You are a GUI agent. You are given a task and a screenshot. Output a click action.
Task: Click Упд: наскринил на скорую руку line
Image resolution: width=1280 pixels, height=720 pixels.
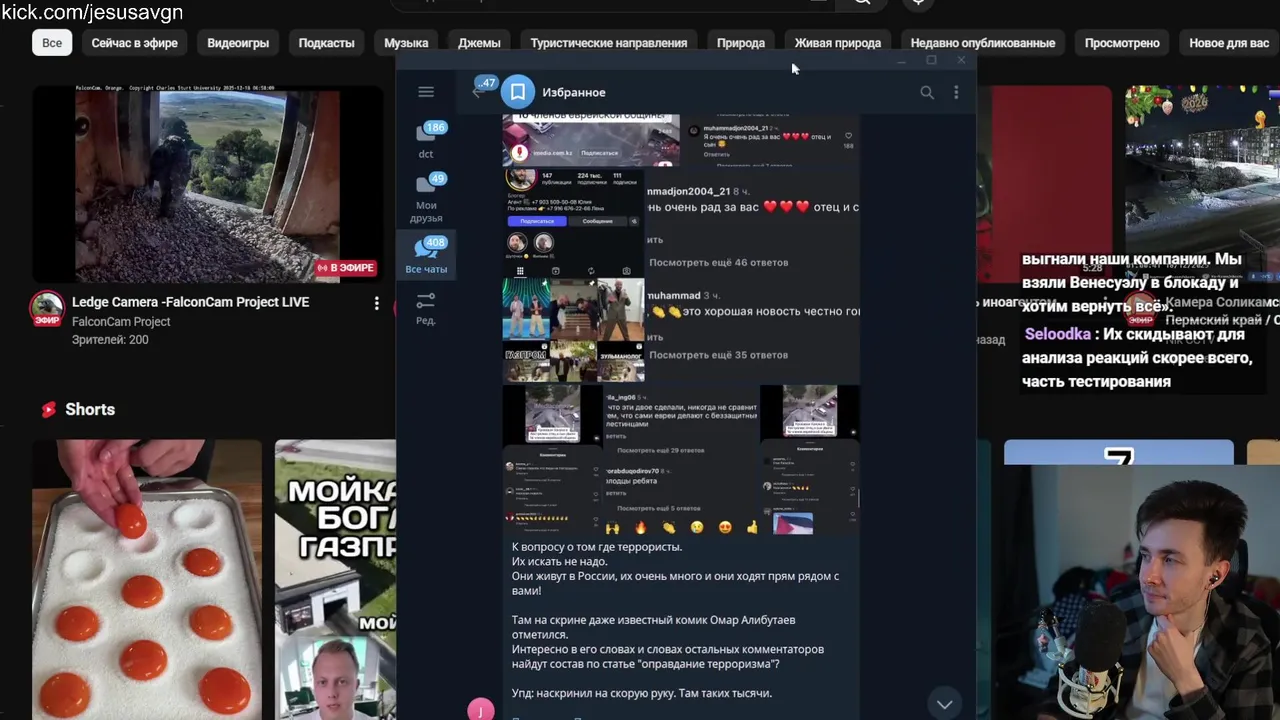642,693
